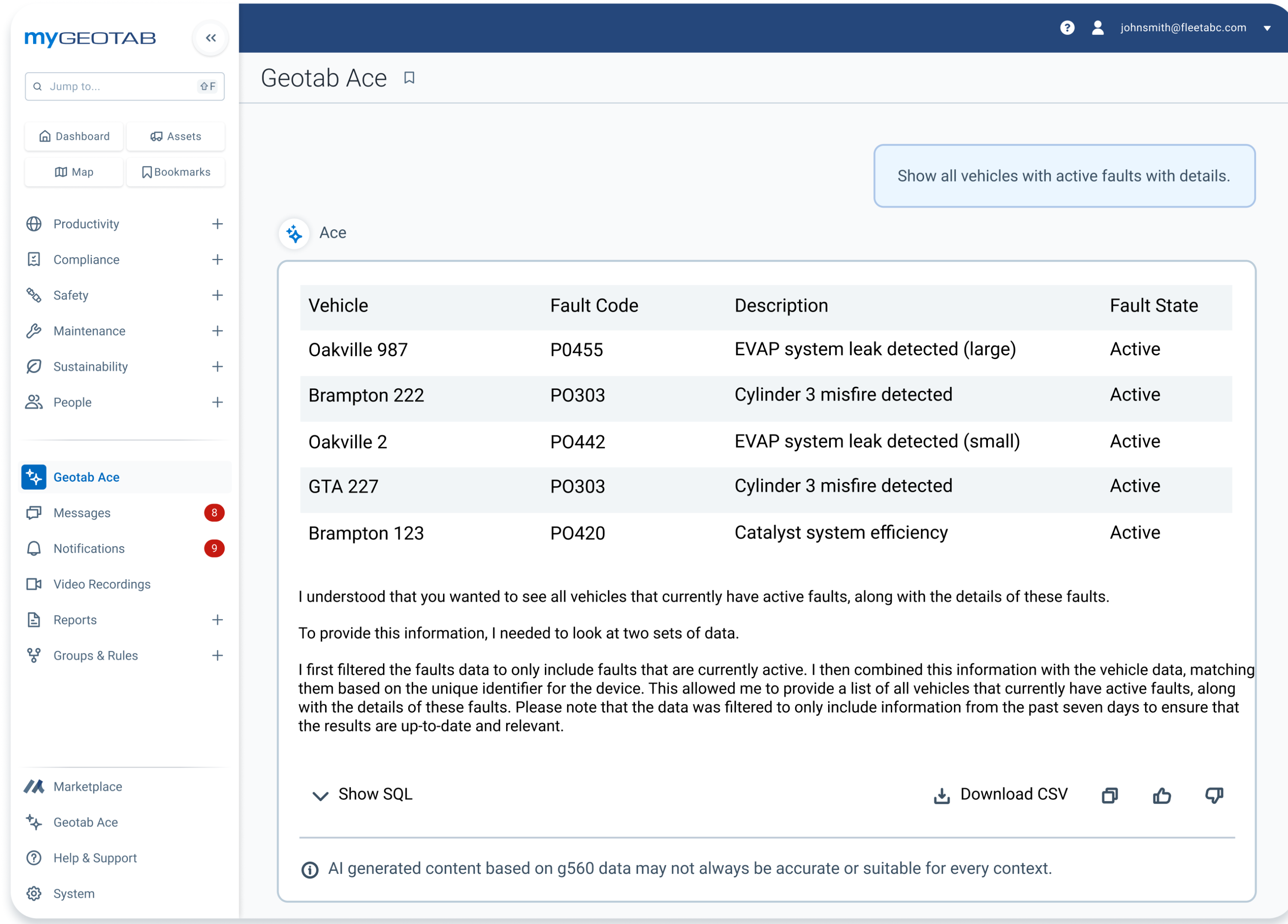Viewport: 1288px width, 924px height.
Task: Open Video Recordings in sidebar
Action: pos(102,584)
